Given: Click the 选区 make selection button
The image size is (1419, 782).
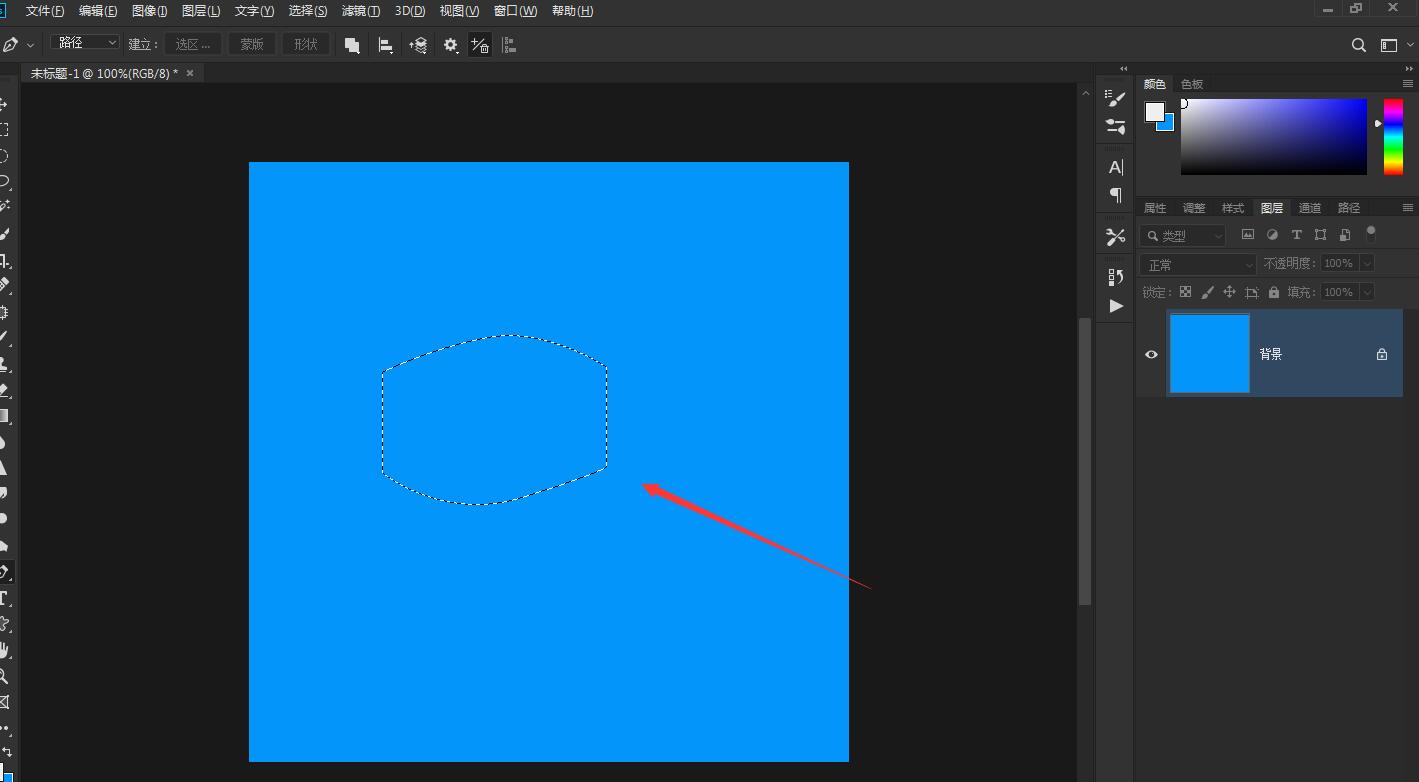Looking at the screenshot, I should (x=193, y=44).
